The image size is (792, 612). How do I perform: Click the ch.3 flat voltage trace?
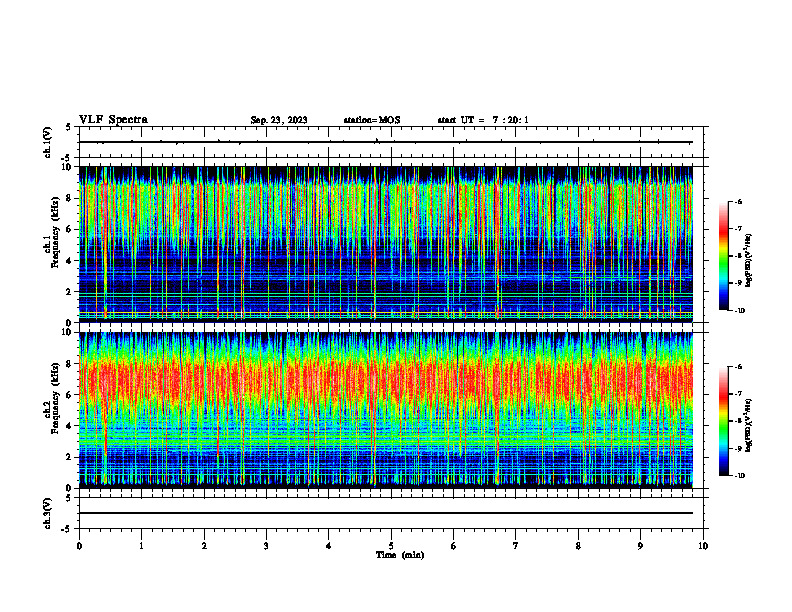click(x=386, y=513)
